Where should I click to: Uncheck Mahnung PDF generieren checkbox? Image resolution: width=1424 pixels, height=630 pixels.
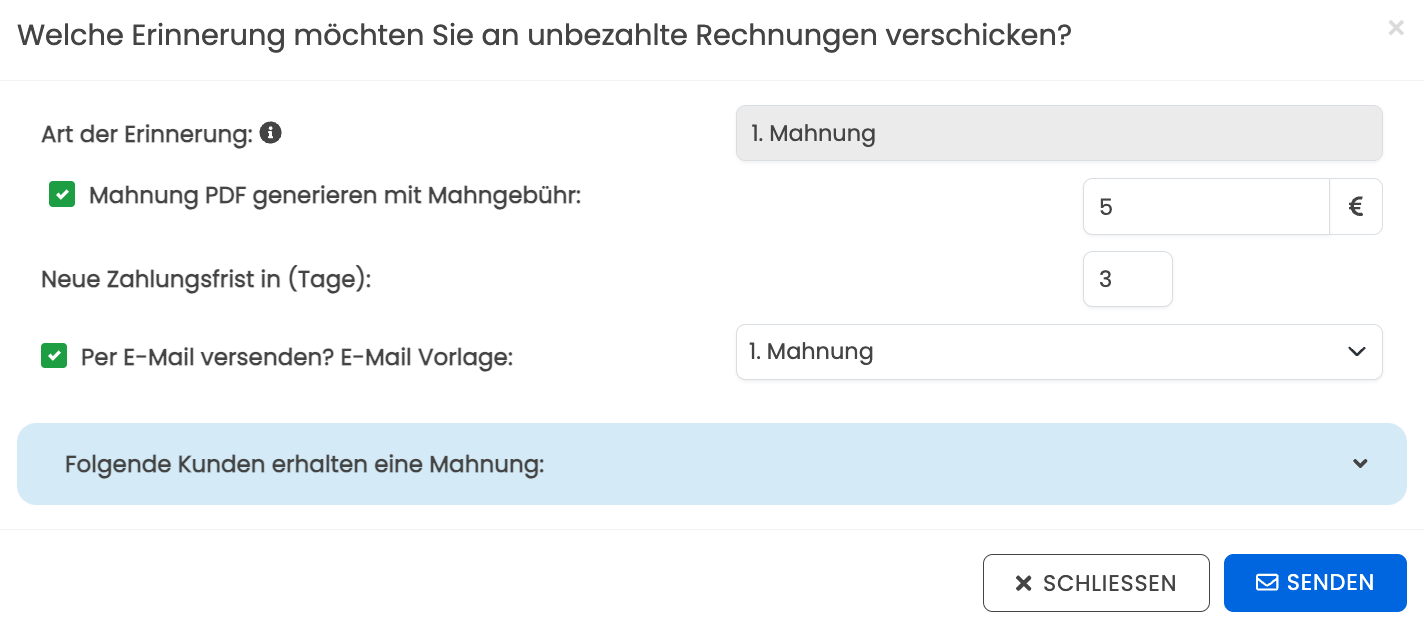point(62,194)
